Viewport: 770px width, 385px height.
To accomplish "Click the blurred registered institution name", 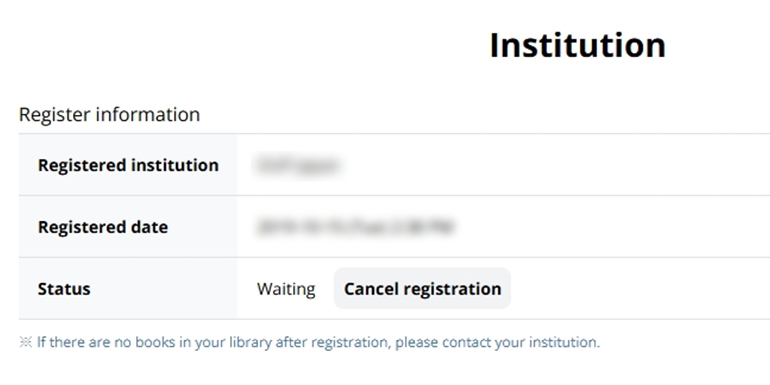I will click(298, 165).
